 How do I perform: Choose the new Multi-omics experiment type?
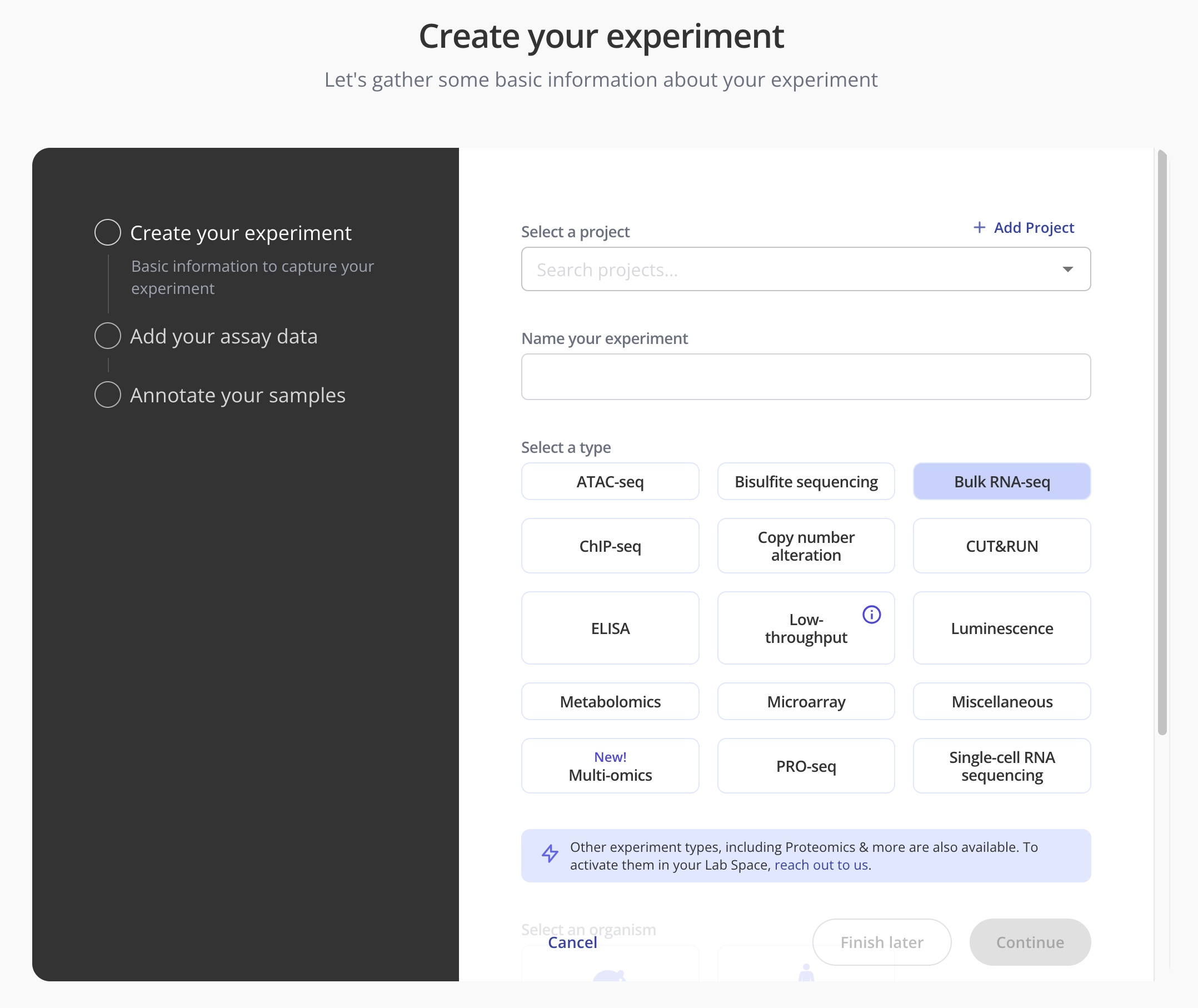610,766
